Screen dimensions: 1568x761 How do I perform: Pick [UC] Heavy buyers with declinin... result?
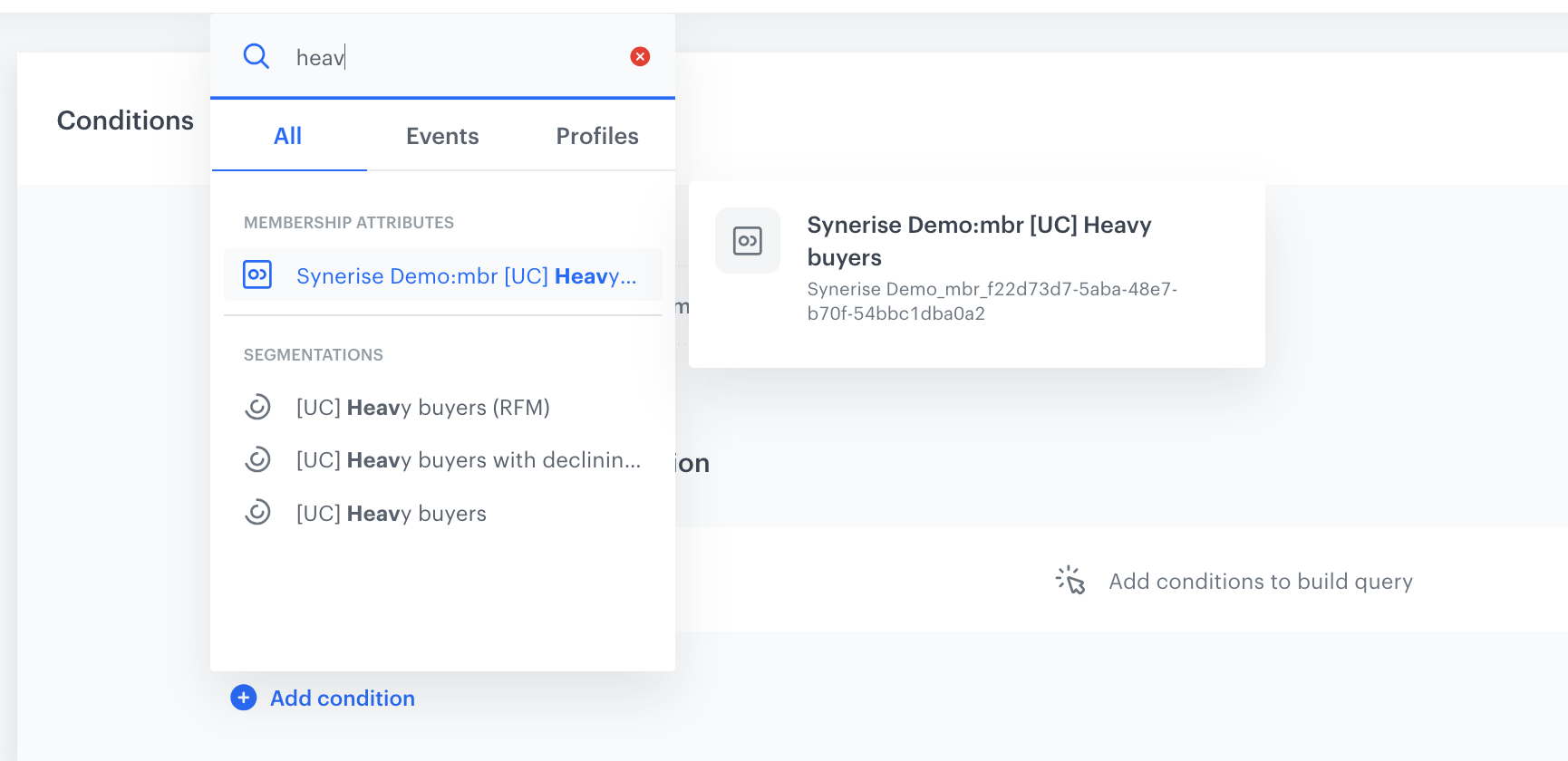[x=468, y=460]
